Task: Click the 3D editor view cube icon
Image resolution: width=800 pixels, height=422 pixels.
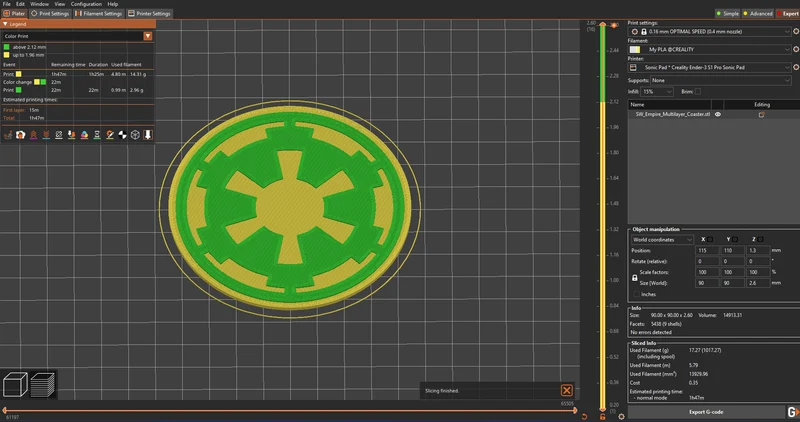Action: (15, 385)
